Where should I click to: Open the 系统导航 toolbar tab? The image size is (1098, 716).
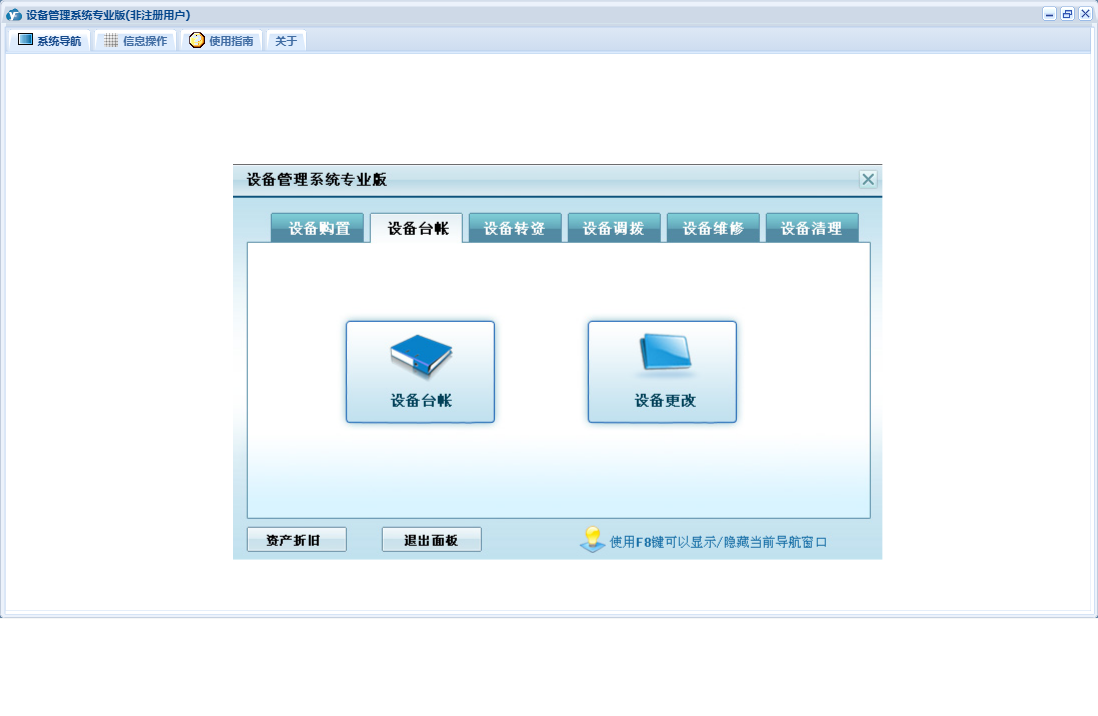(49, 41)
